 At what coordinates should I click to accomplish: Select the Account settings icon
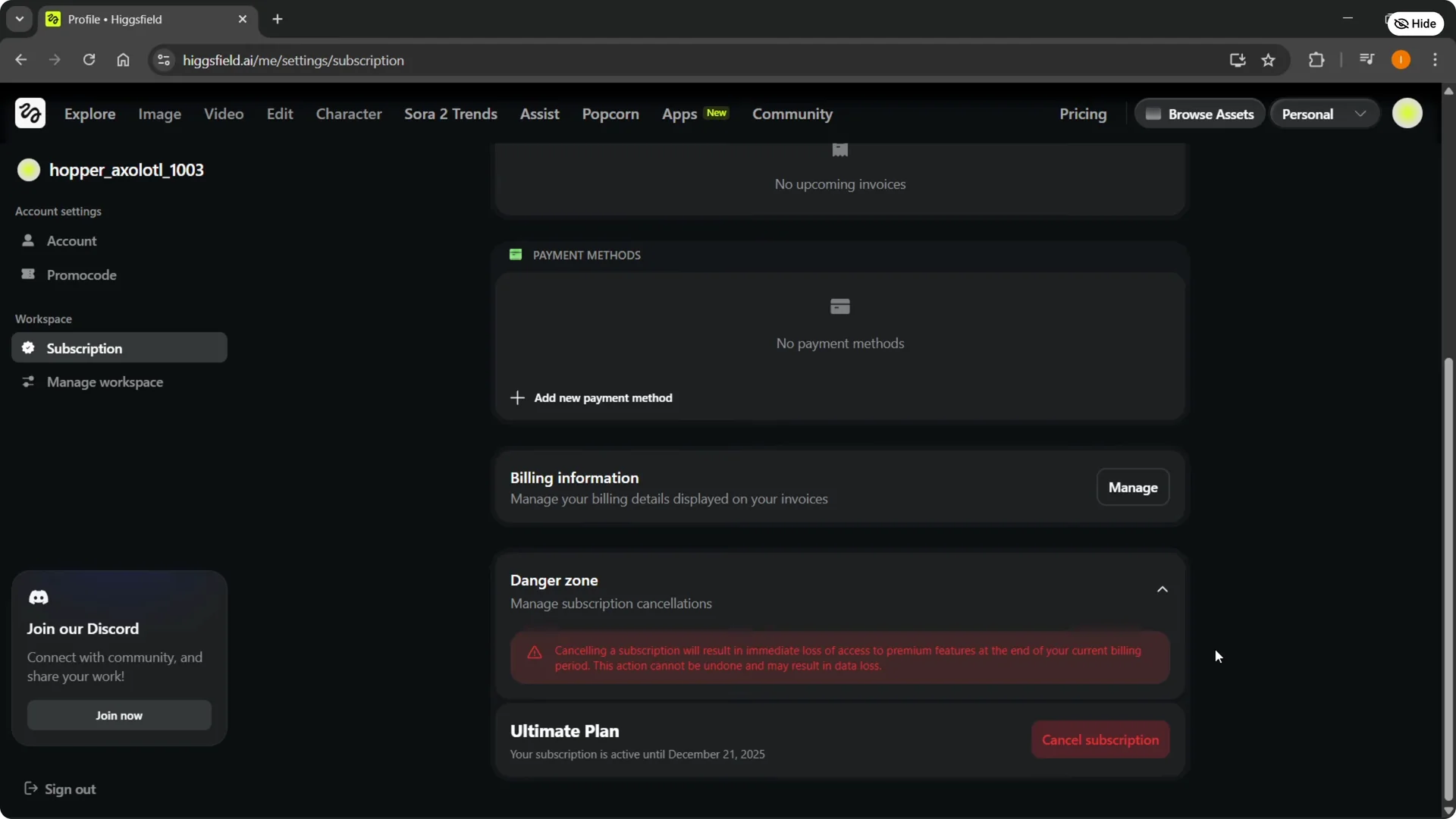click(28, 241)
